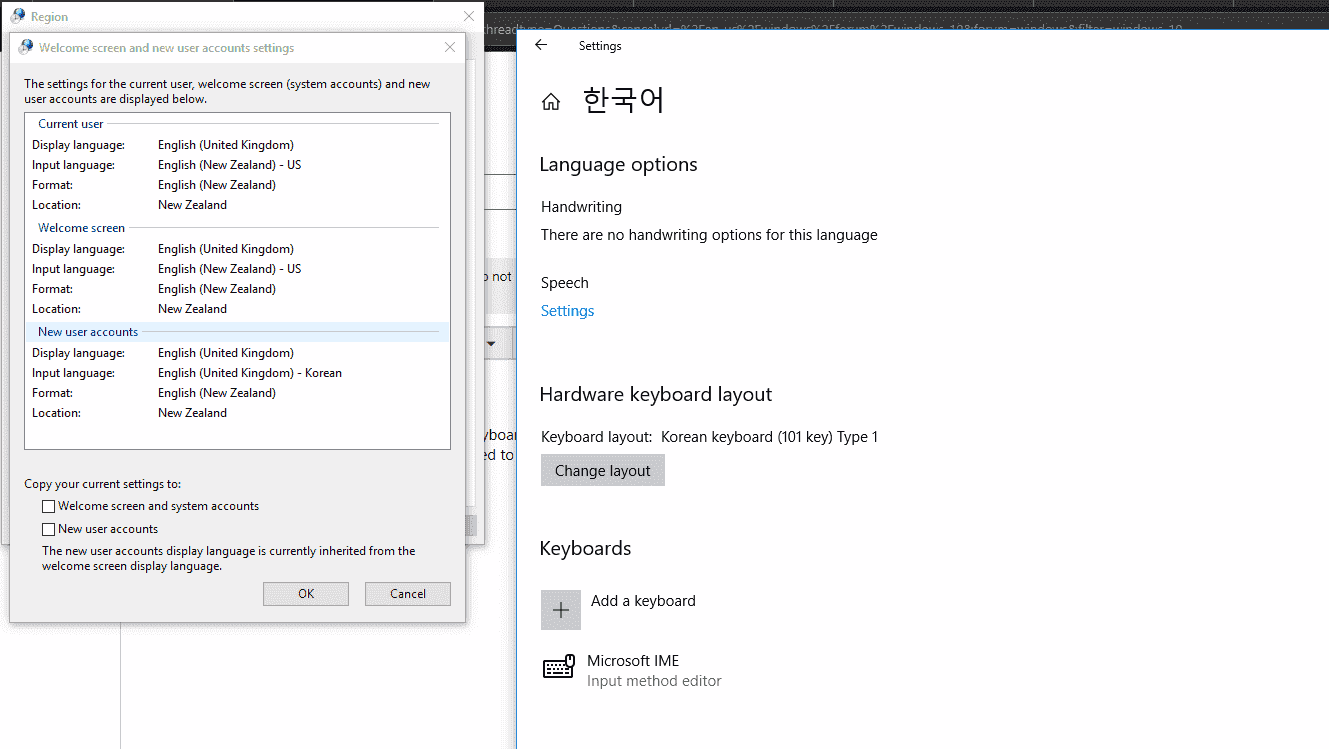Click the Handwriting label
Screen dimensions: 1329x749
[582, 207]
